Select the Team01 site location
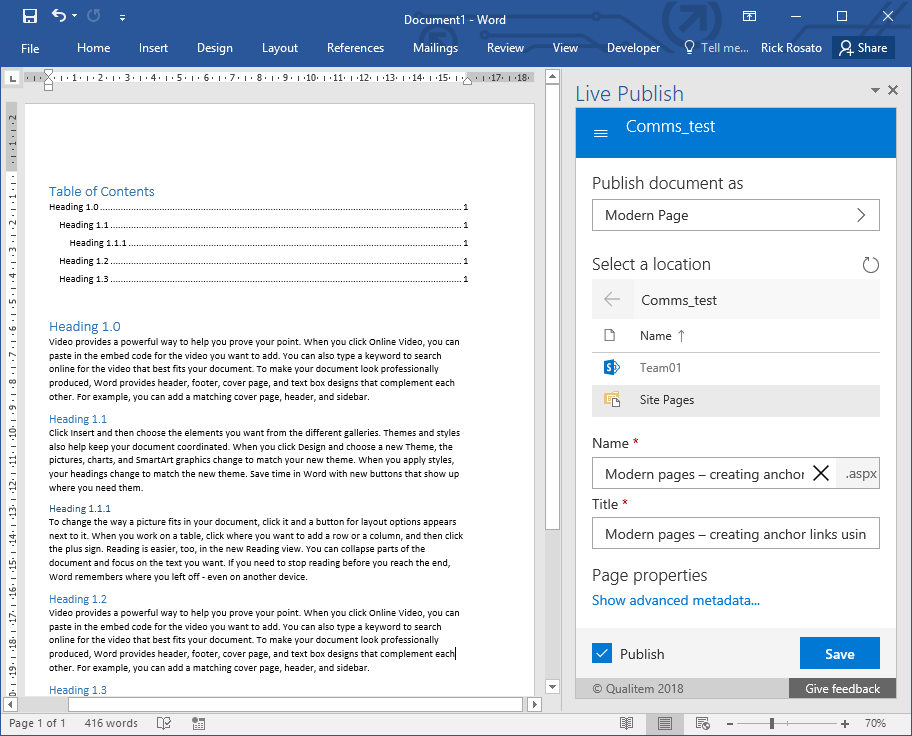Viewport: 912px width, 736px height. pos(736,368)
